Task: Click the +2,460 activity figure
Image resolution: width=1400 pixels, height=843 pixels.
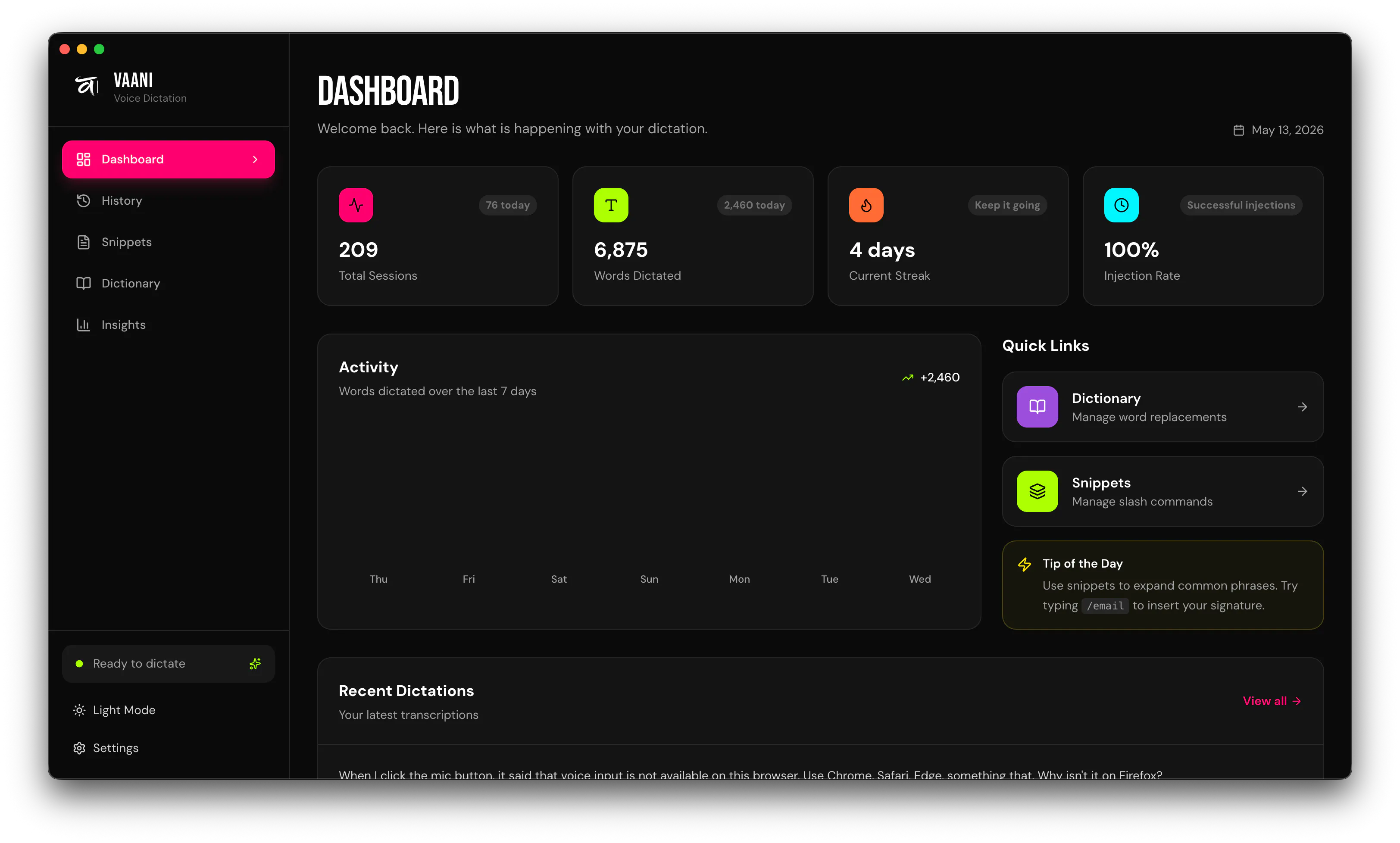Action: [x=940, y=377]
